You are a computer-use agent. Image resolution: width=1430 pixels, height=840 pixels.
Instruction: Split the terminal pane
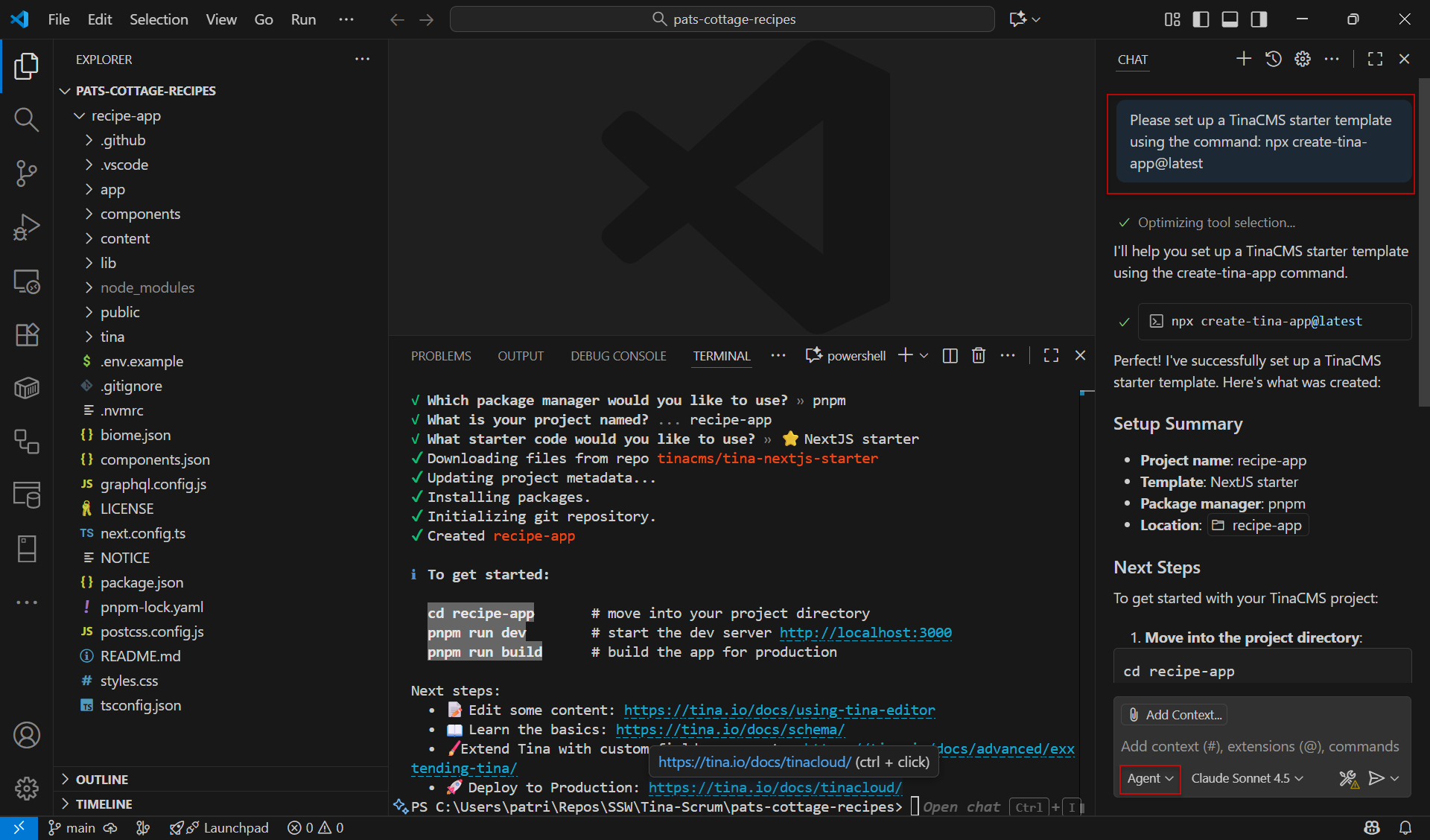(x=950, y=356)
